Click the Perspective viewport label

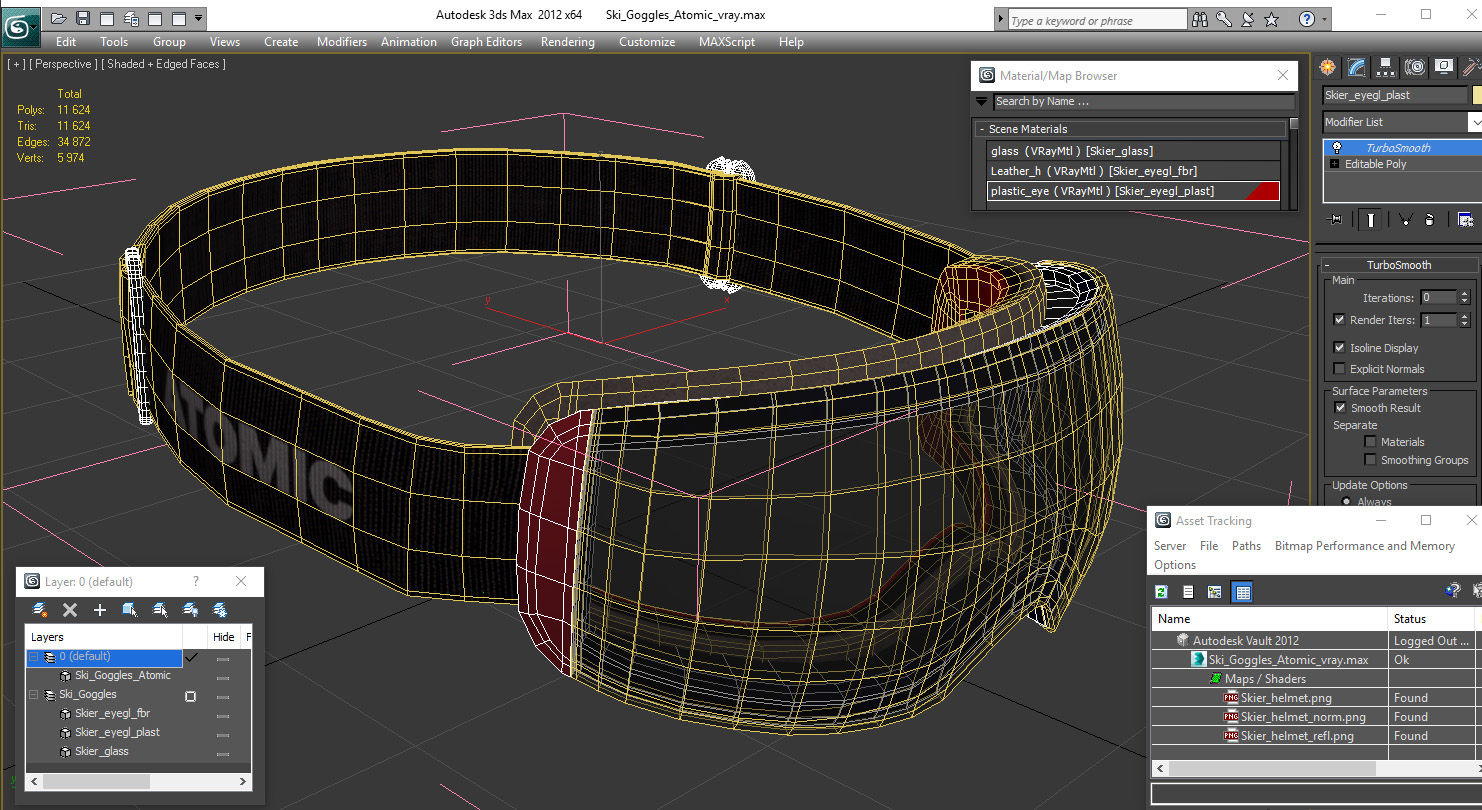(x=64, y=64)
